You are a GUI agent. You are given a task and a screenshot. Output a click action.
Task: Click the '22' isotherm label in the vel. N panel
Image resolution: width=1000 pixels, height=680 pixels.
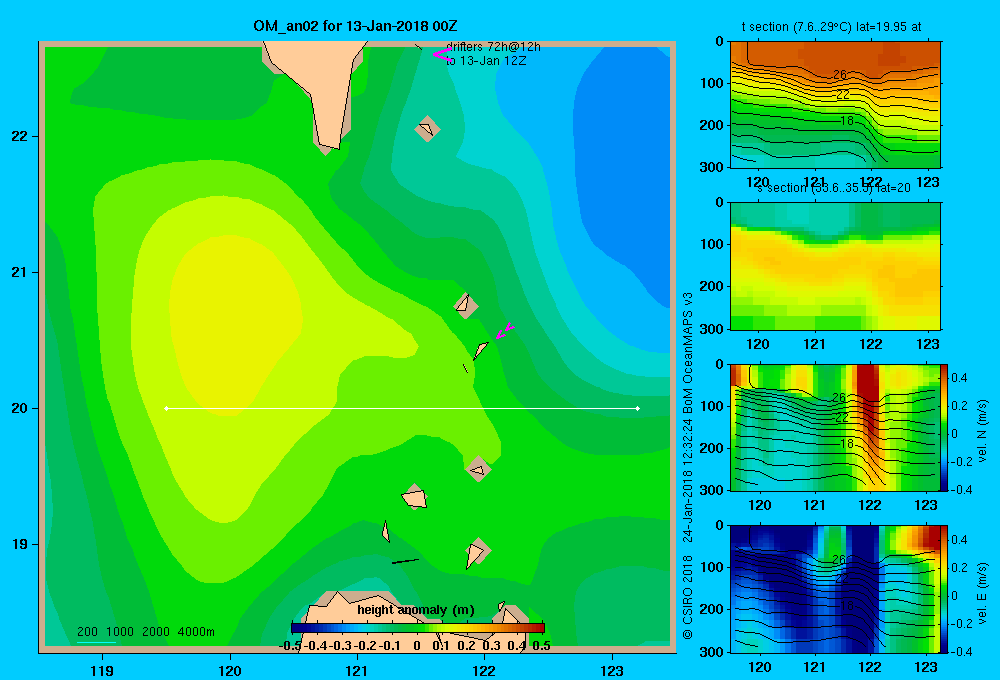tap(842, 417)
